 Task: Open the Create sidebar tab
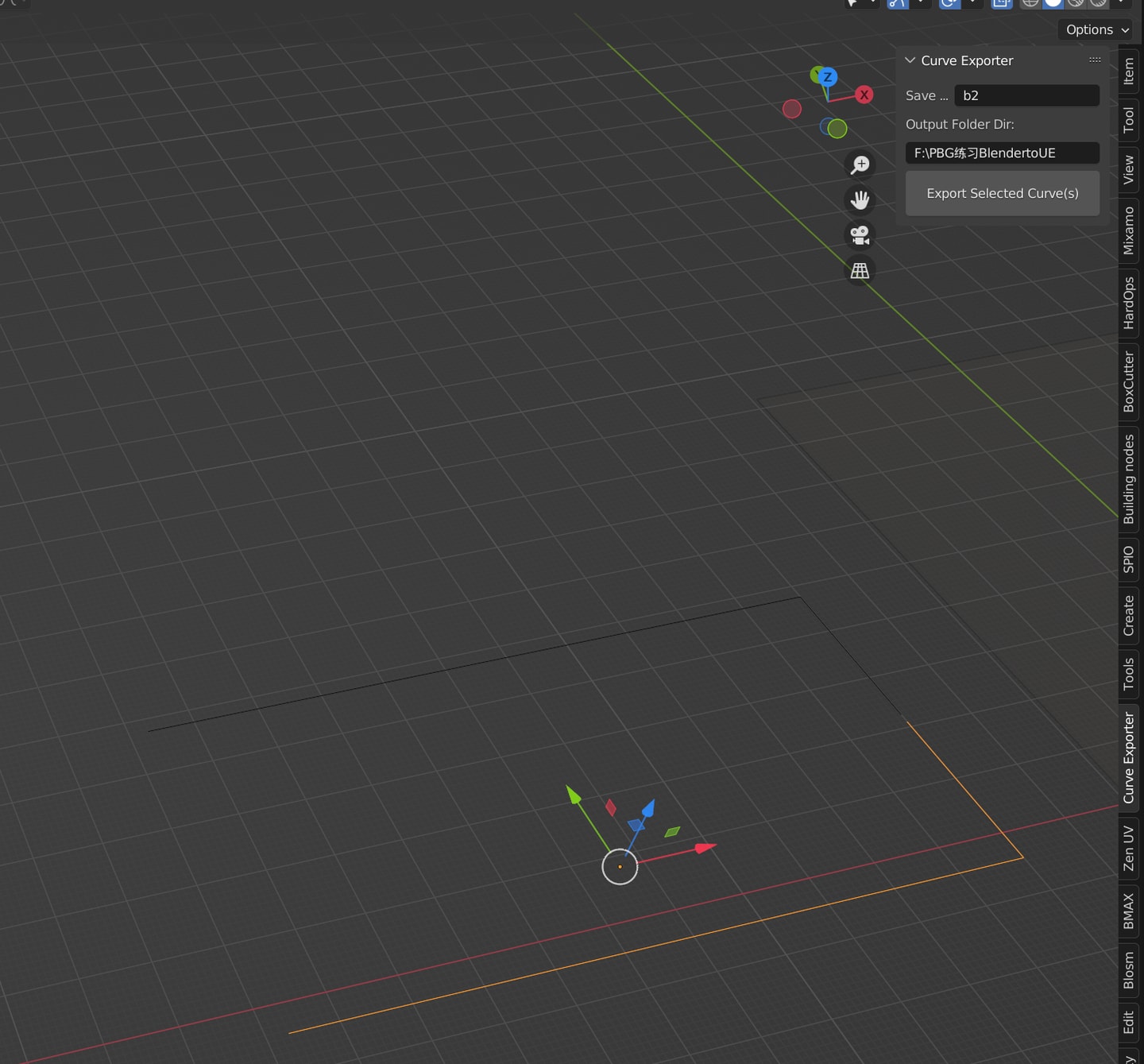(1128, 615)
